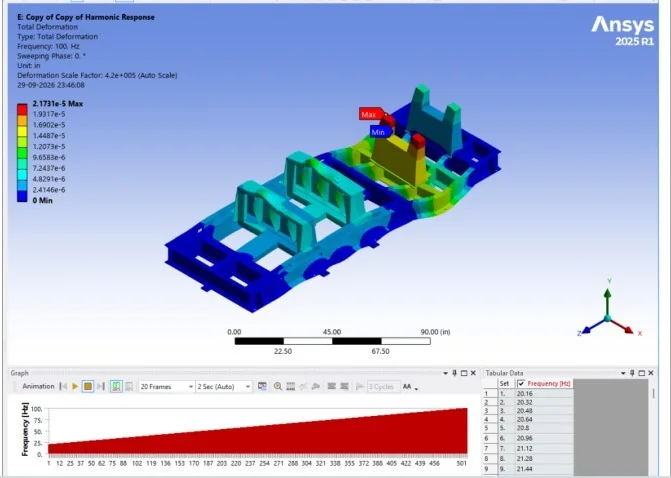Click the Ansys 2025 R1 logo
The height and width of the screenshot is (478, 671).
click(x=623, y=31)
